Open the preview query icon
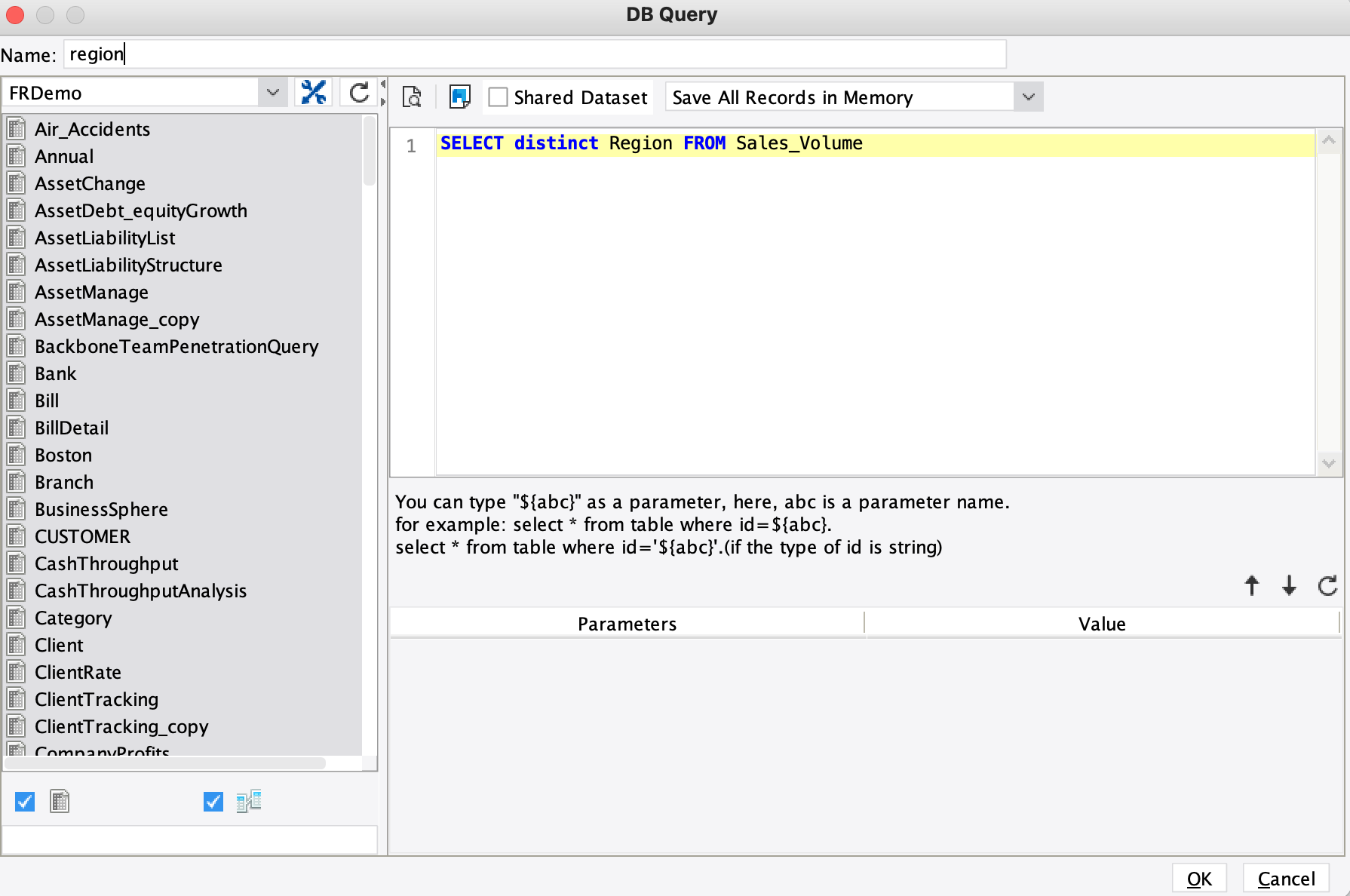Image resolution: width=1350 pixels, height=896 pixels. (x=411, y=97)
